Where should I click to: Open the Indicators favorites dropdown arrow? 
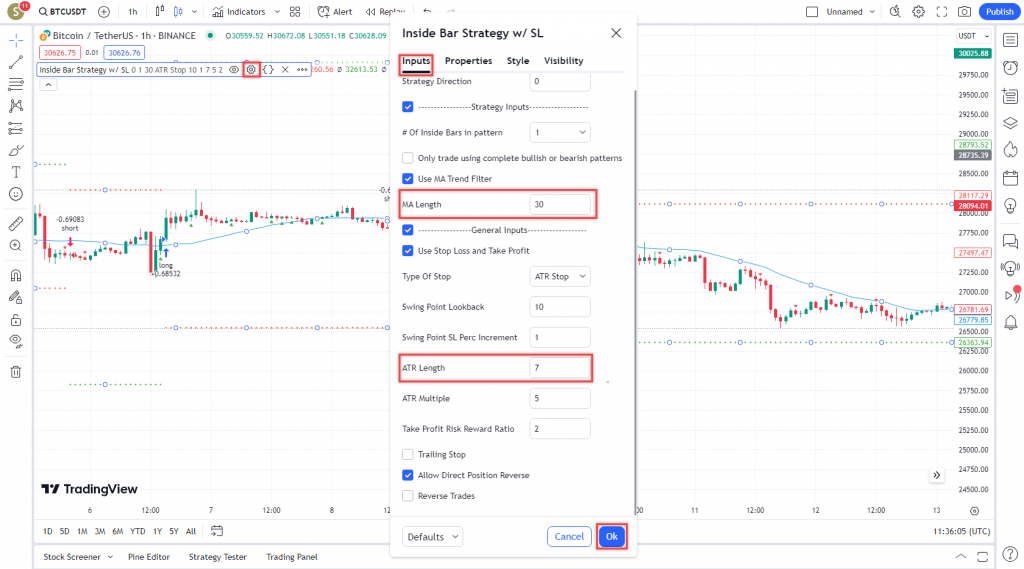[277, 12]
